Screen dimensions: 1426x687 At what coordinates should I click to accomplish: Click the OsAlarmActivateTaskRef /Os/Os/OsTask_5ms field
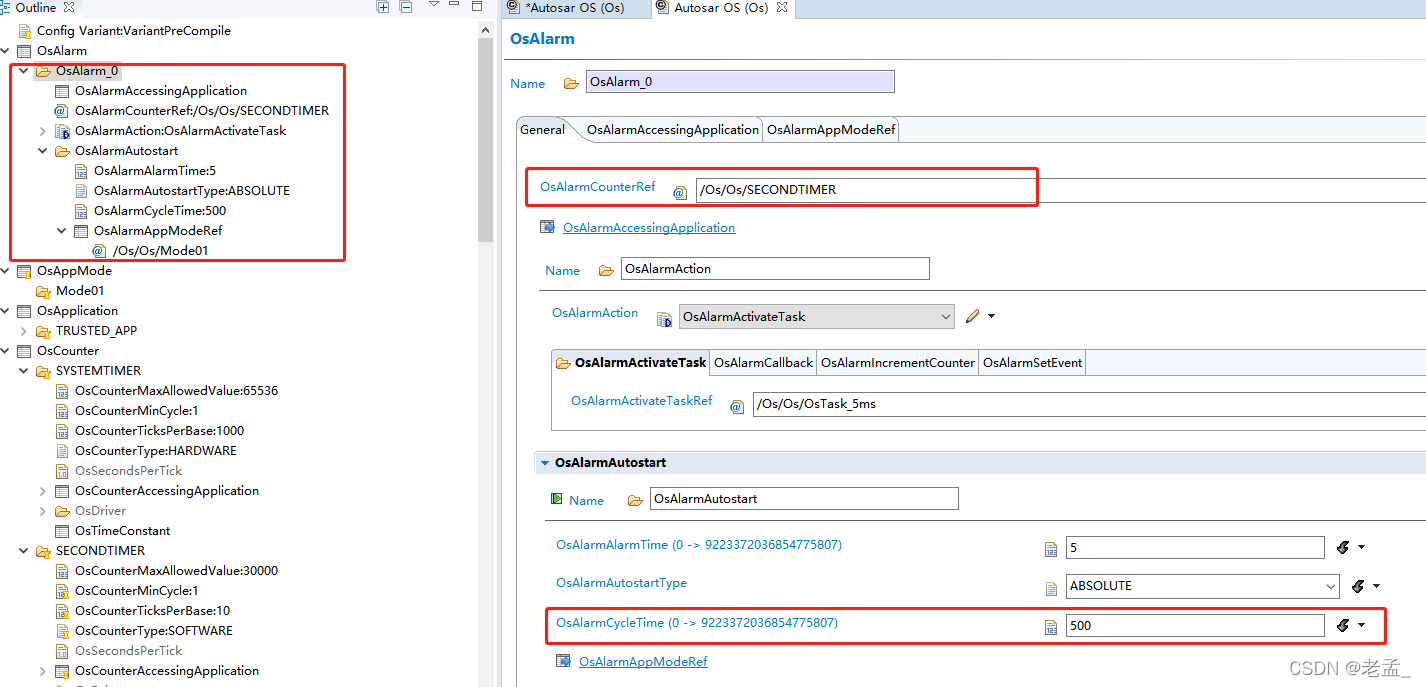click(1089, 404)
